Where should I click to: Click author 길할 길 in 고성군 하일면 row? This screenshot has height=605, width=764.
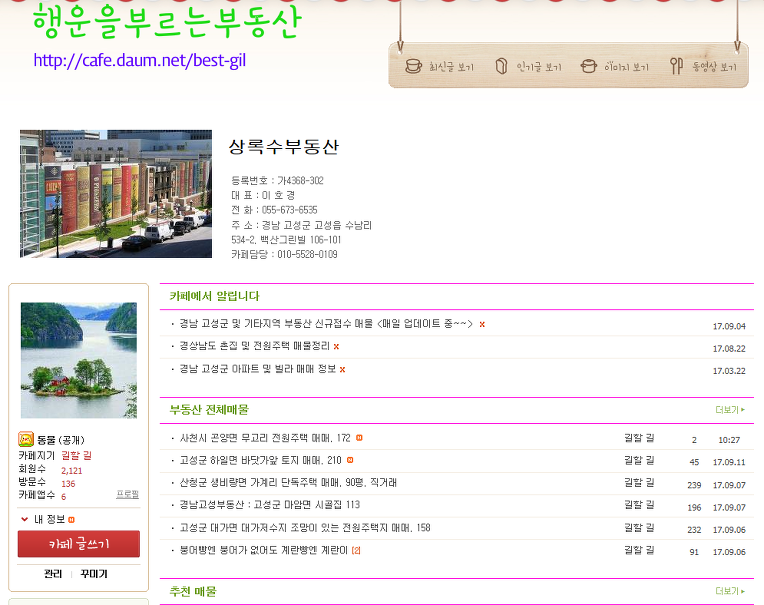639,460
